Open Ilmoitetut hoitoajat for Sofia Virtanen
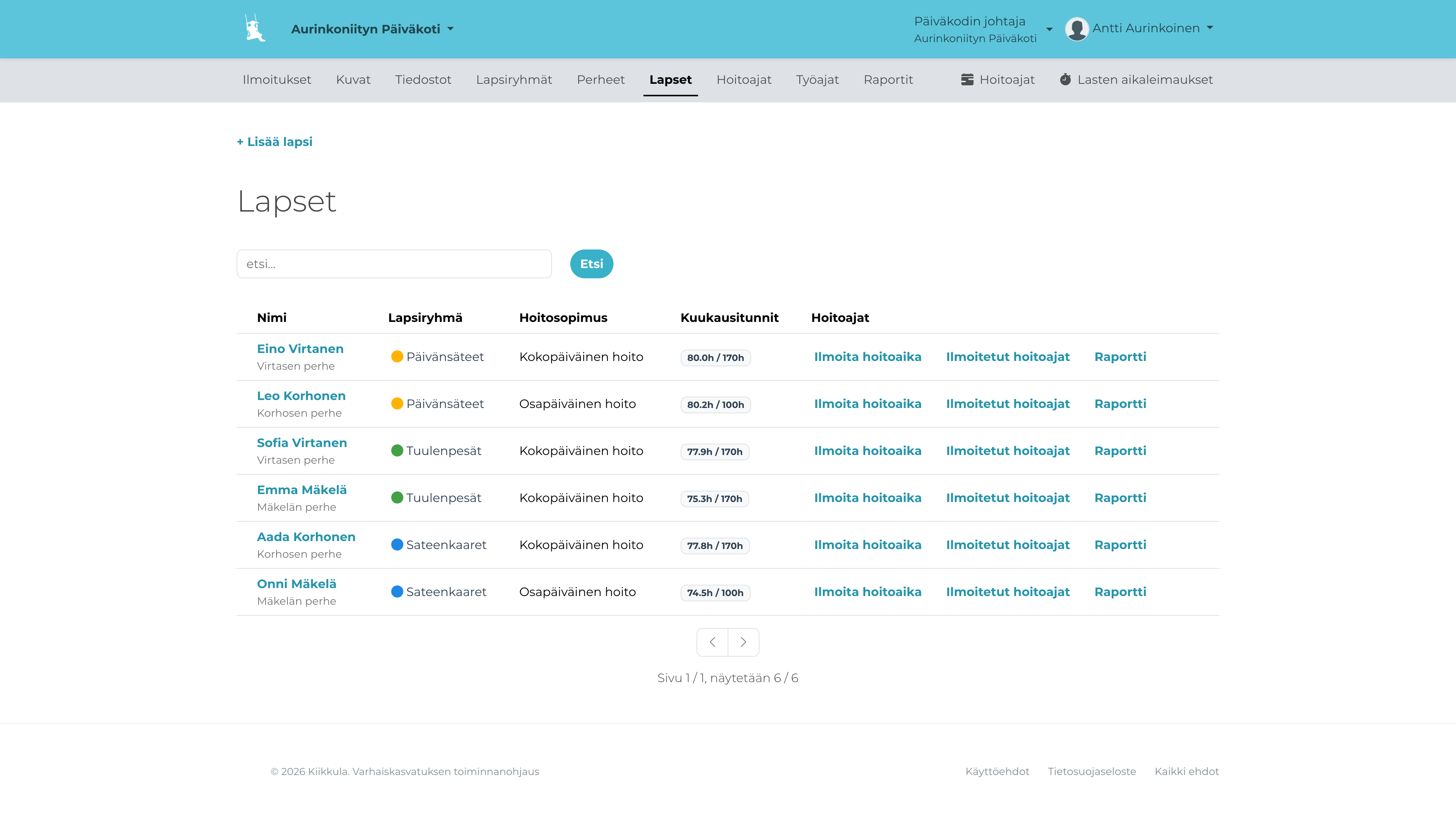This screenshot has width=1456, height=819. 1008,450
